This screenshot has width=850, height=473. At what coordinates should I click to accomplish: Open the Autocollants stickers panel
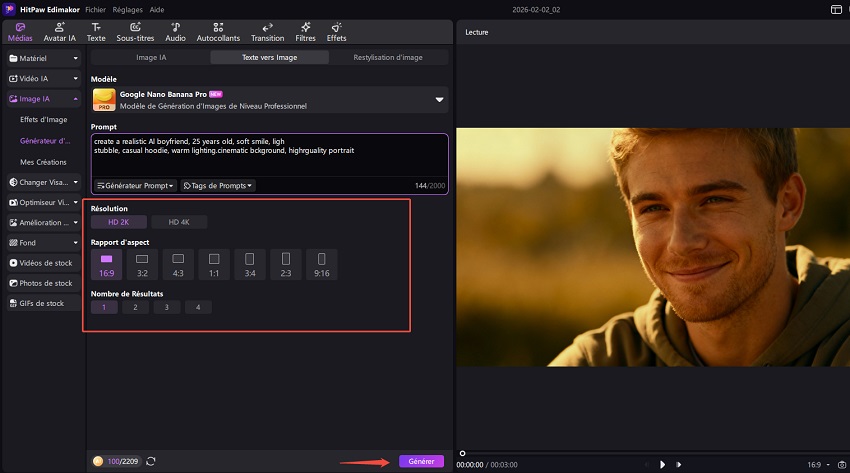(x=218, y=31)
